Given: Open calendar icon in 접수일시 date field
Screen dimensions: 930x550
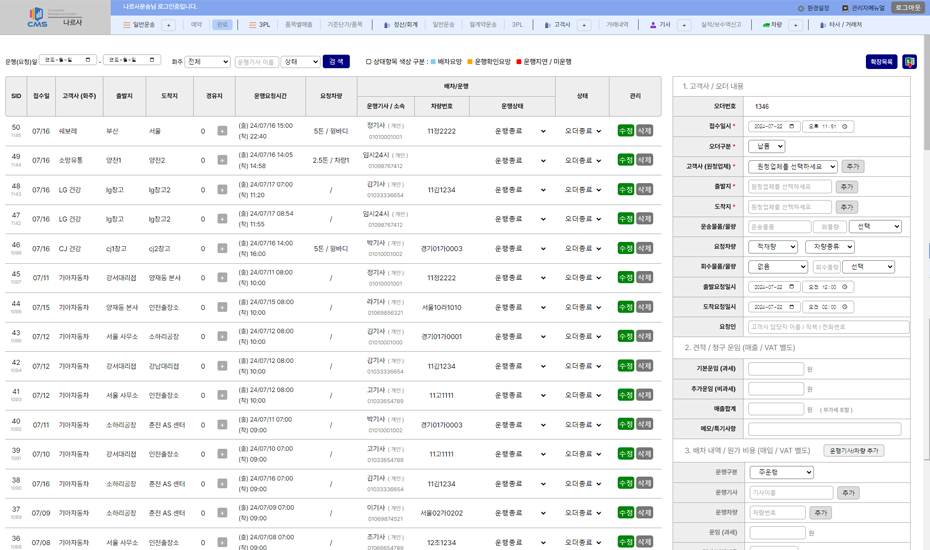Looking at the screenshot, I should pyautogui.click(x=791, y=126).
